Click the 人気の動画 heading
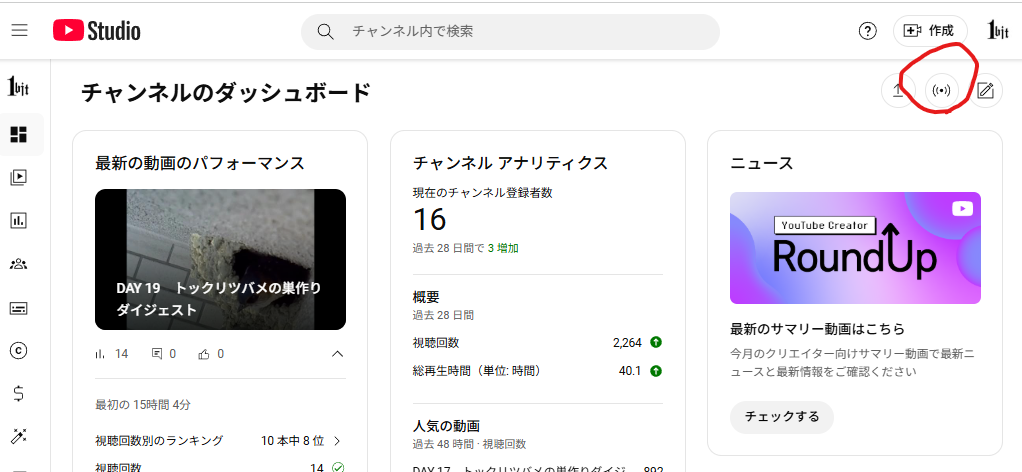 point(446,426)
